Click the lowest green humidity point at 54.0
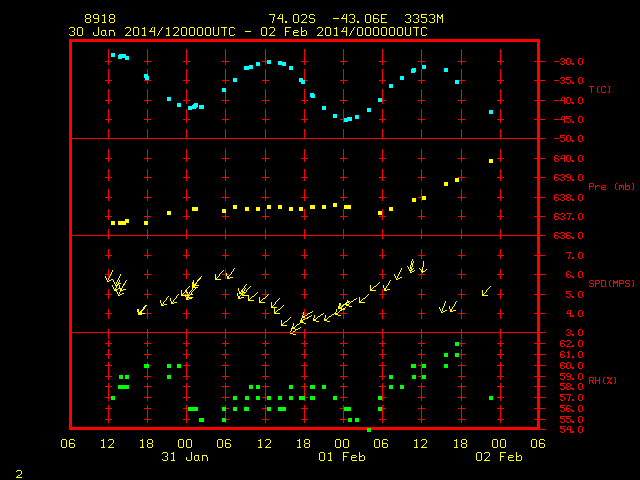 [x=369, y=430]
